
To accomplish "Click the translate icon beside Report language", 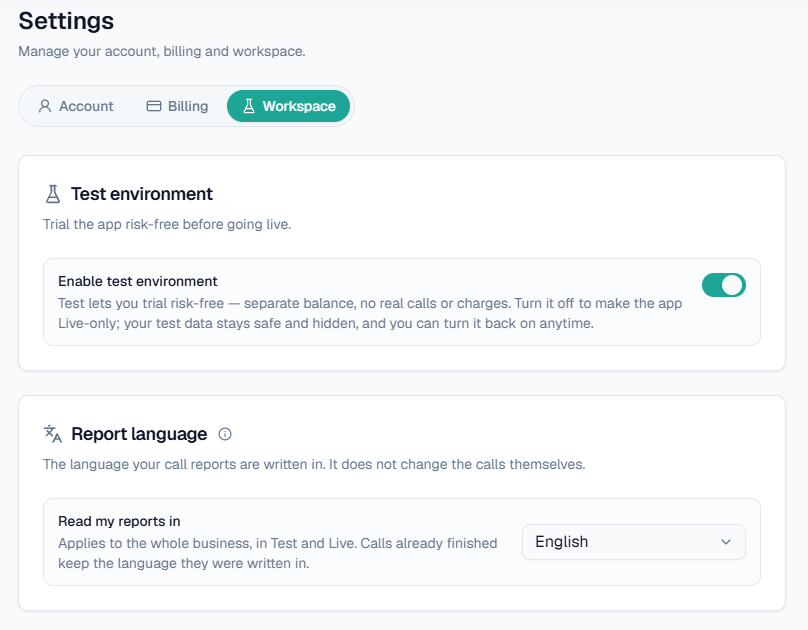I will (x=53, y=434).
